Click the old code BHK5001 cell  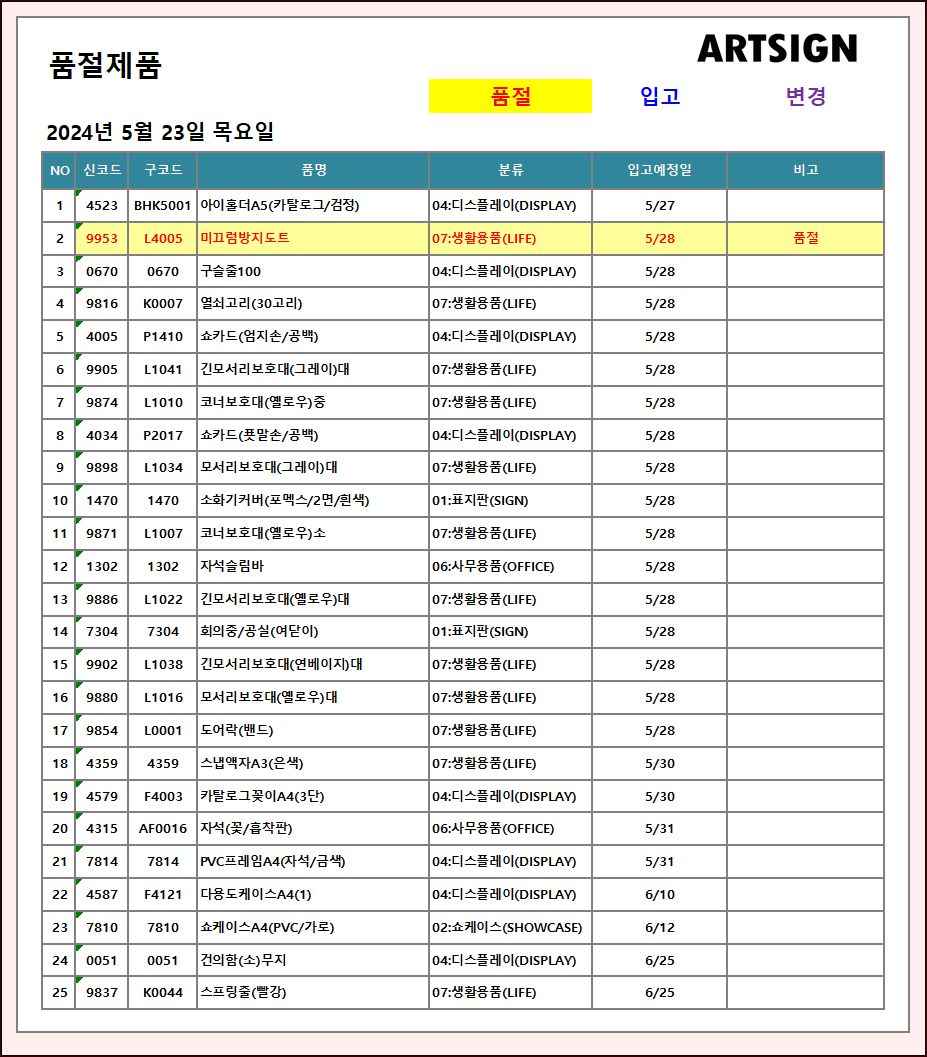pos(163,206)
